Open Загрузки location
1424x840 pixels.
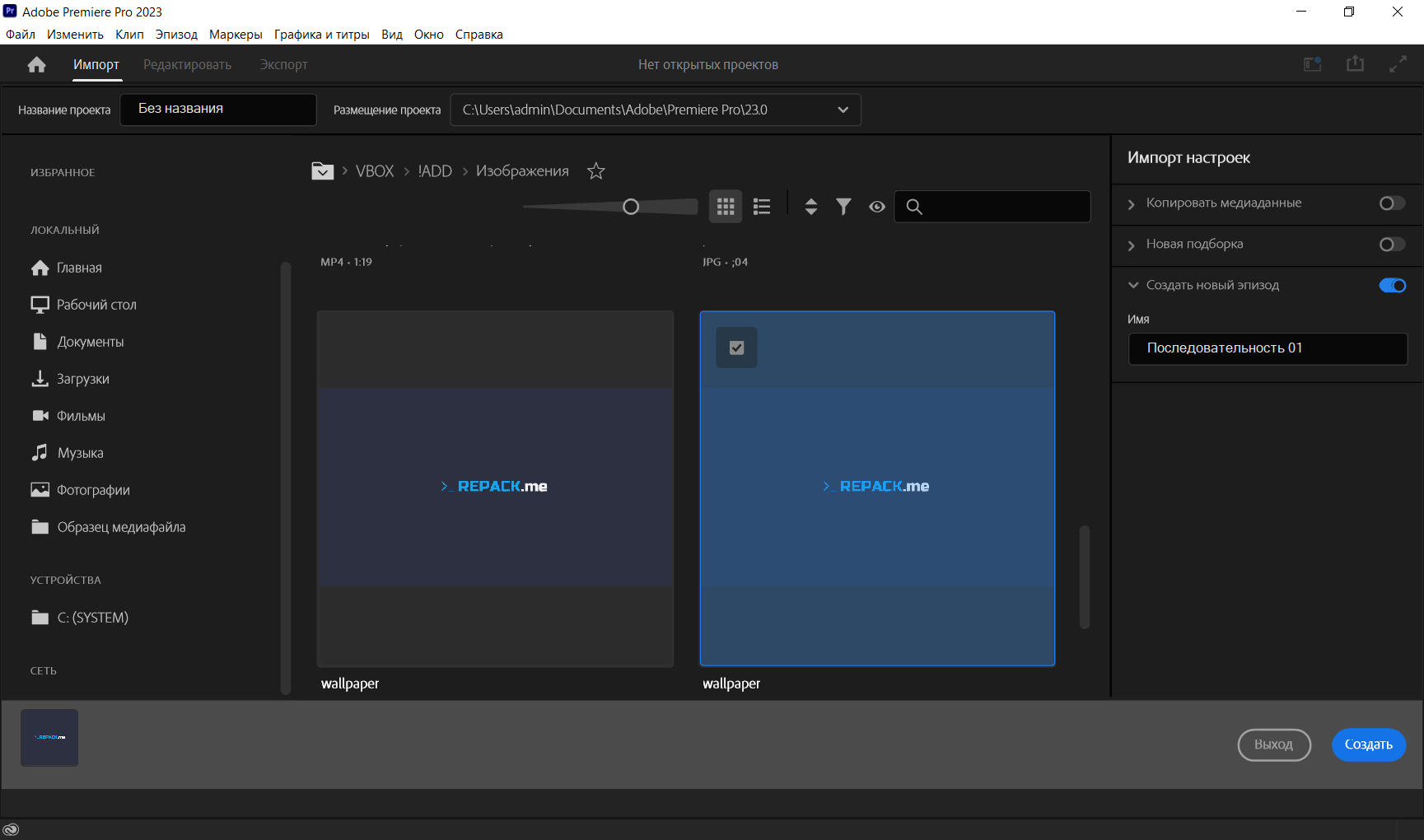pyautogui.click(x=70, y=379)
